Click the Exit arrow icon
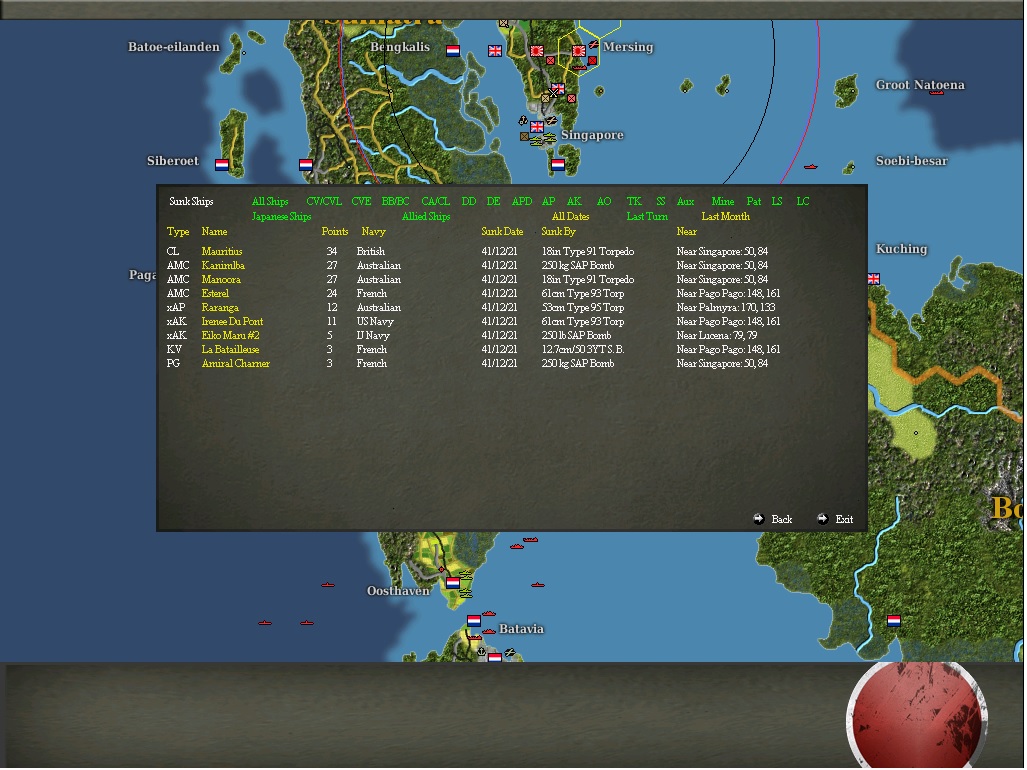Screen dimensions: 1027x770 tap(824, 520)
